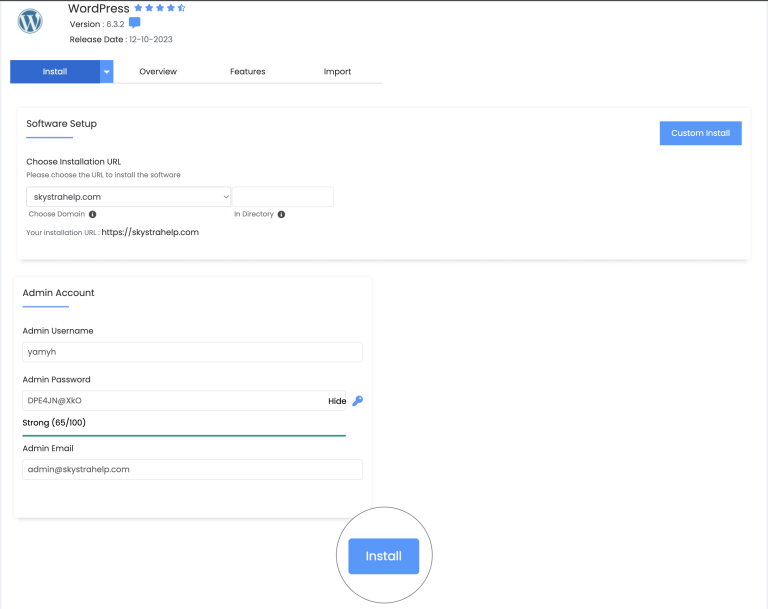768x609 pixels.
Task: Click the 'Strong (65/100)' strength label
Action: coord(54,422)
